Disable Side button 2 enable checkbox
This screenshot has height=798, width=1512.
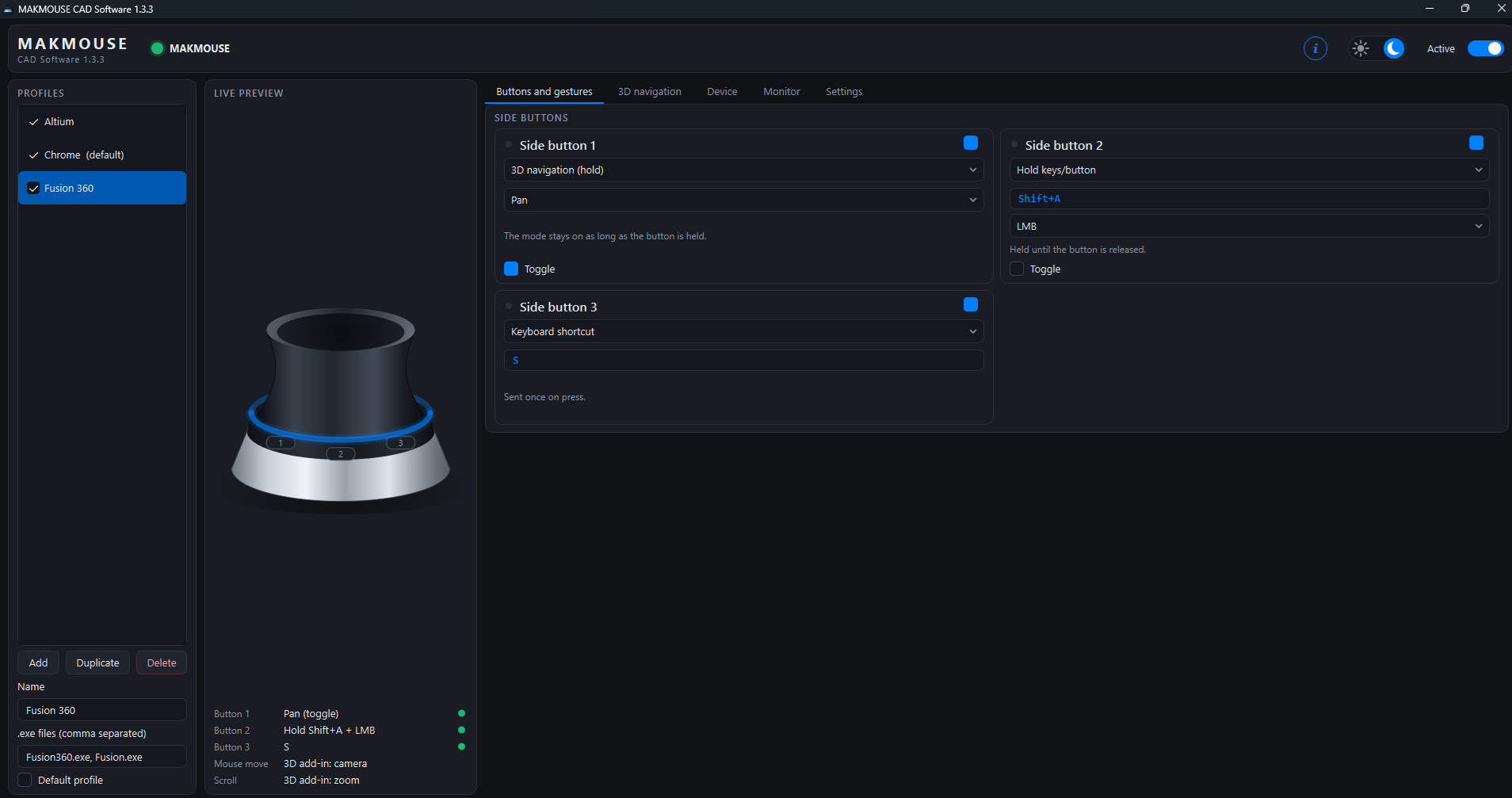click(1476, 143)
